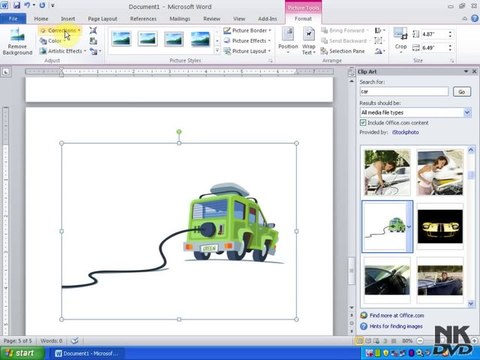Click the Undo icon
The image size is (480, 360).
(28, 5)
